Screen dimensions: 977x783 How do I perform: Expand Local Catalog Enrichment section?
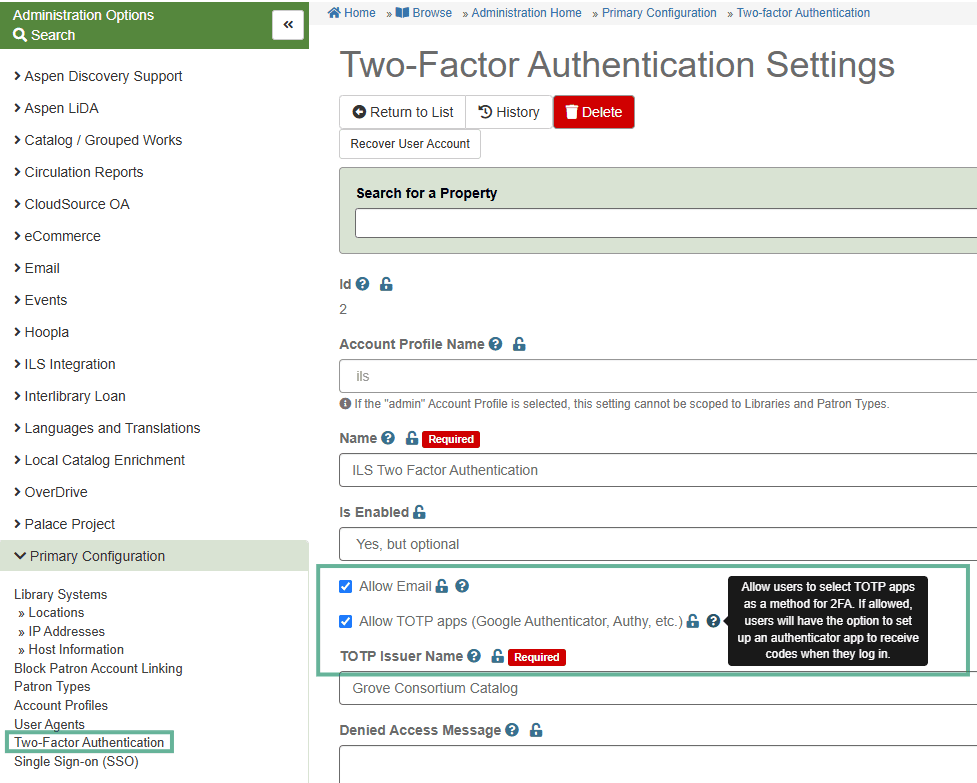[100, 460]
